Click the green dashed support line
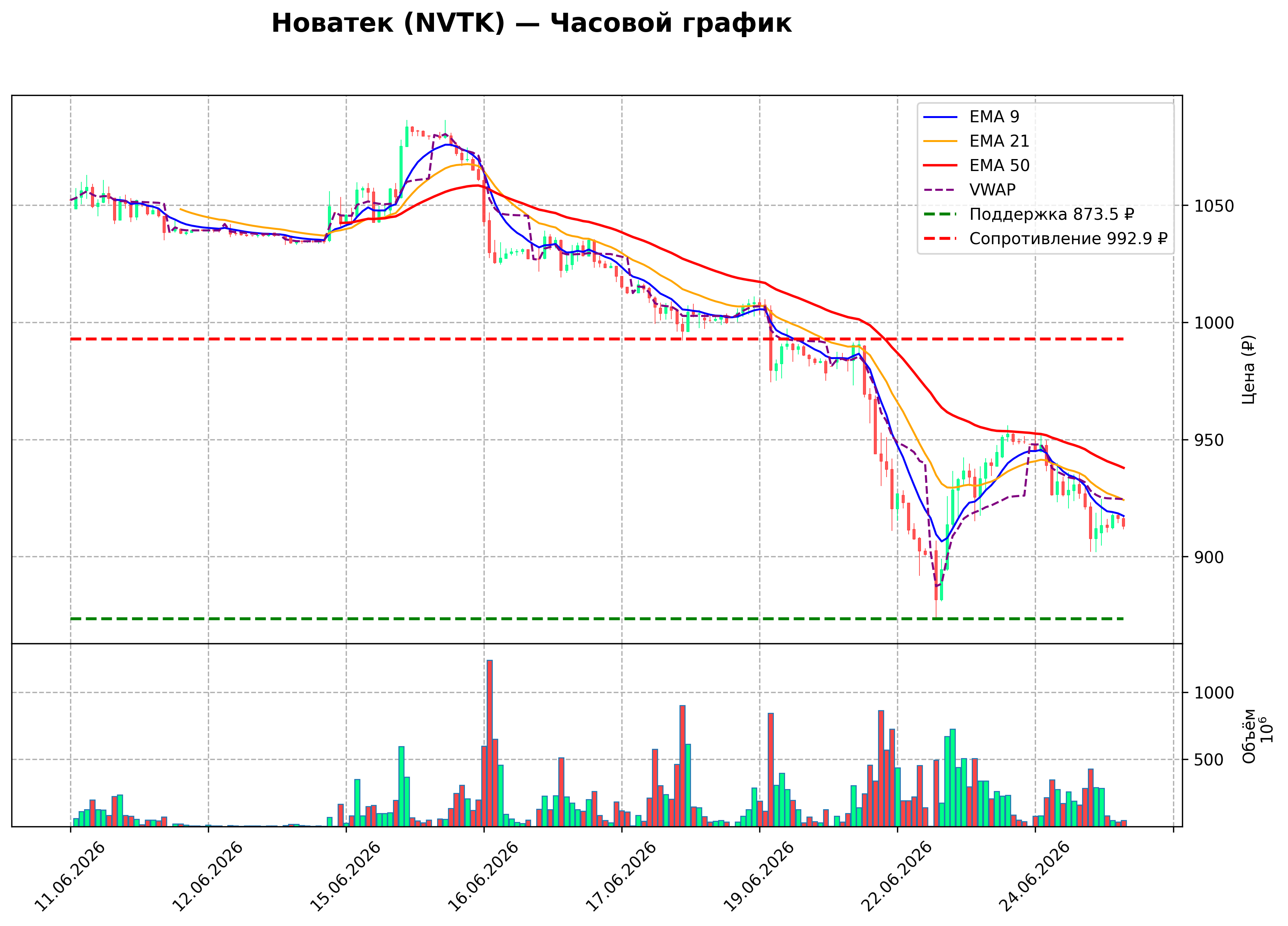 tap(597, 619)
